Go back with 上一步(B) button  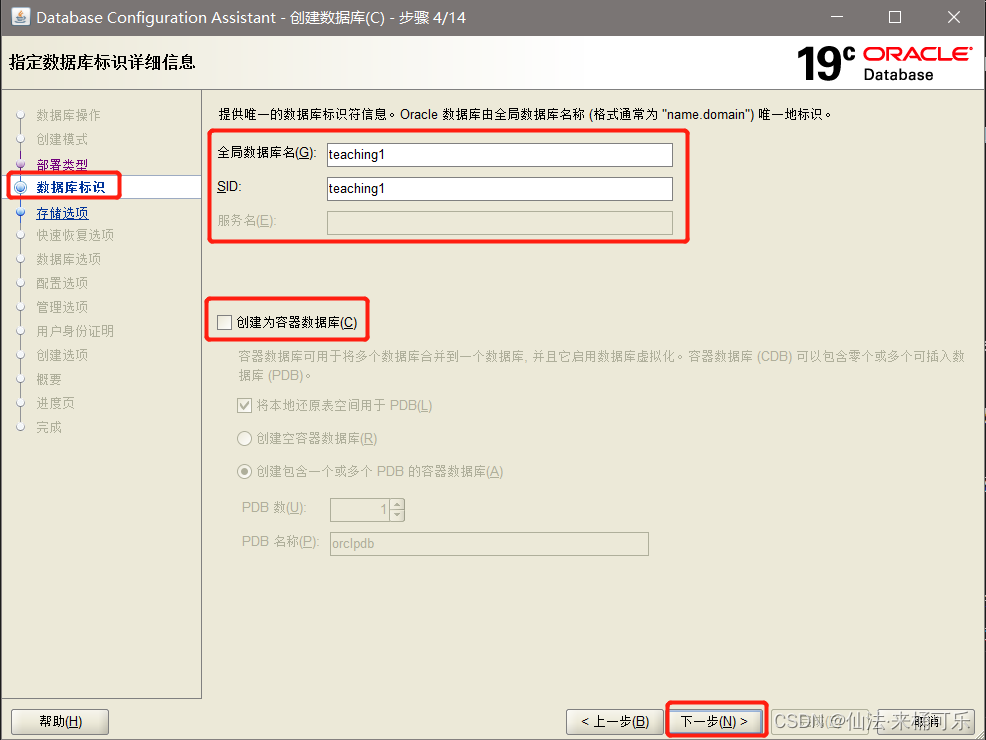coord(614,722)
